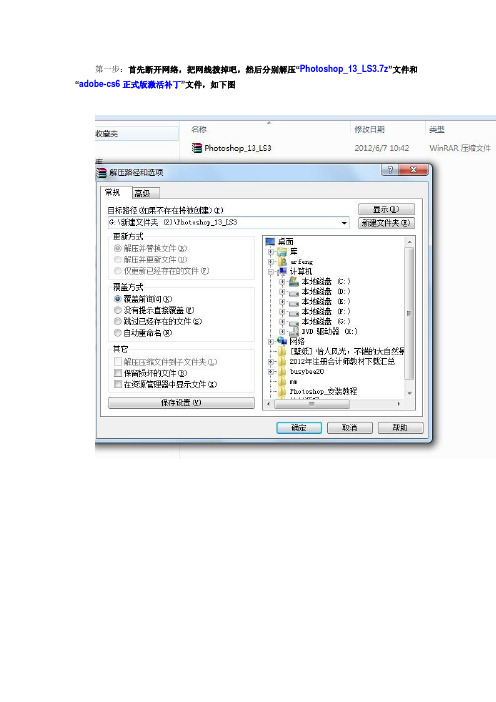
Task: Click the 网络 network icon
Action: (x=282, y=341)
